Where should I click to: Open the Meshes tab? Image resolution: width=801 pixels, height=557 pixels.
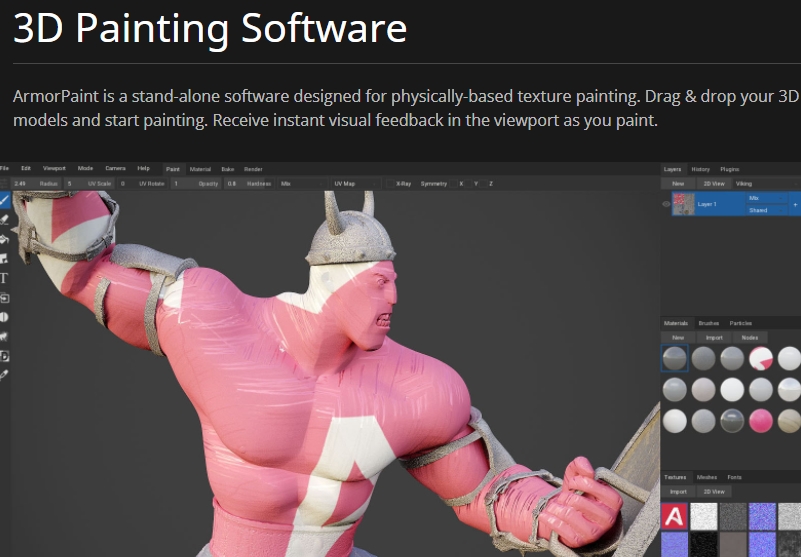707,477
